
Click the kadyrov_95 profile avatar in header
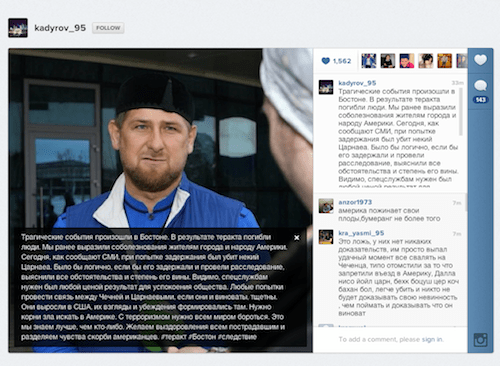coord(18,28)
